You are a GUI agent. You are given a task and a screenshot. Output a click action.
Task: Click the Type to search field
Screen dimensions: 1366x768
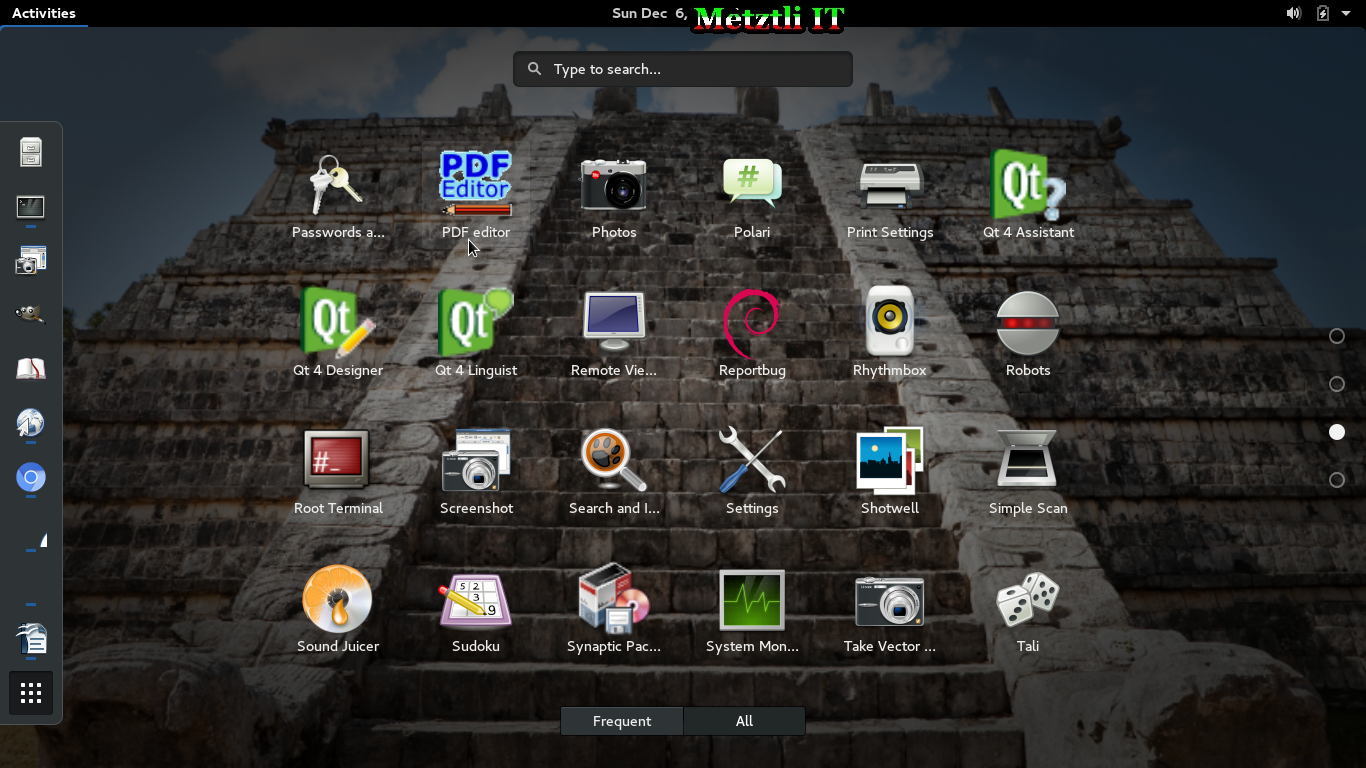pos(683,69)
